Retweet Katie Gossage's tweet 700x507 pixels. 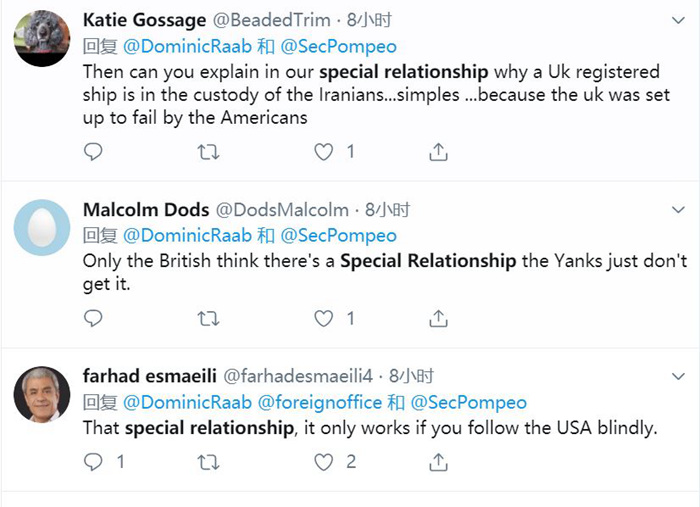(x=208, y=152)
